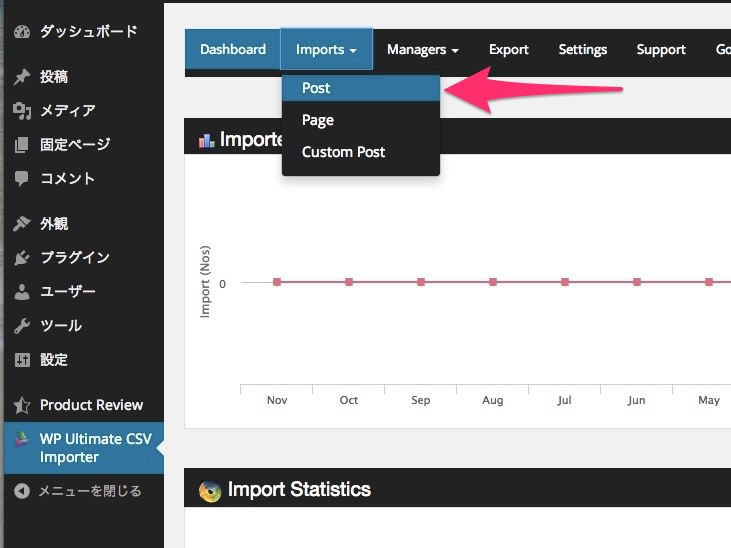Click the collapse-menu arrow icon

point(22,491)
